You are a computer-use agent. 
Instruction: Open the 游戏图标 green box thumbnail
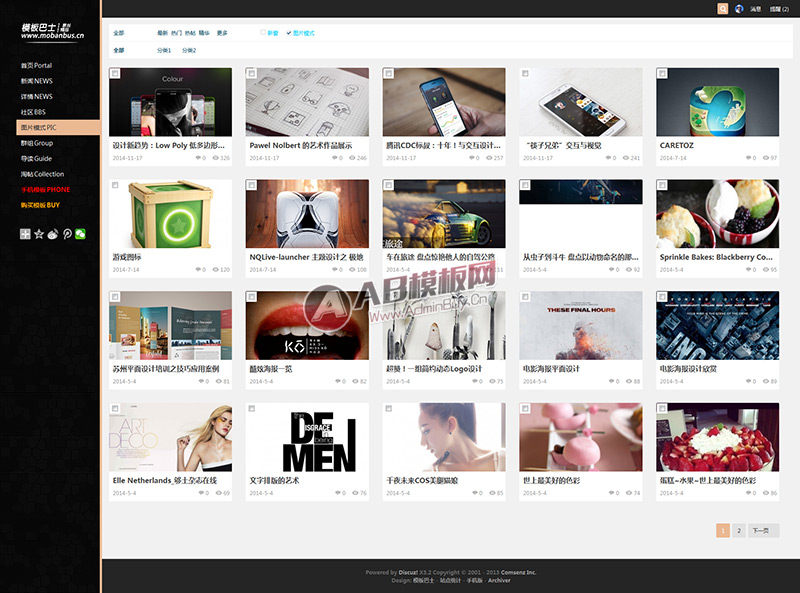click(x=170, y=214)
